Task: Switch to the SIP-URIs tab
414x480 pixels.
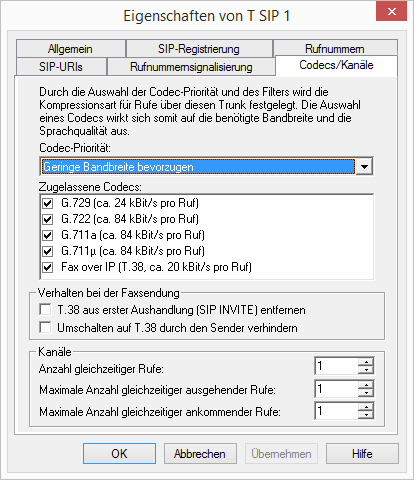Action: tap(61, 67)
